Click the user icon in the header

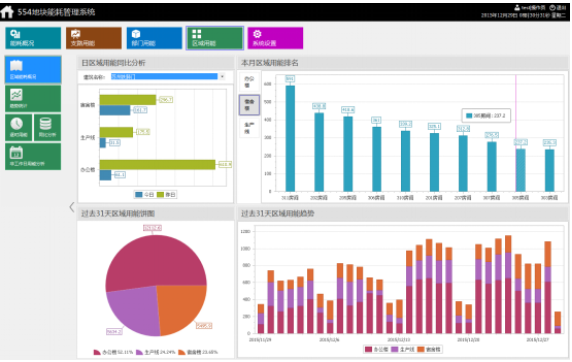point(517,8)
